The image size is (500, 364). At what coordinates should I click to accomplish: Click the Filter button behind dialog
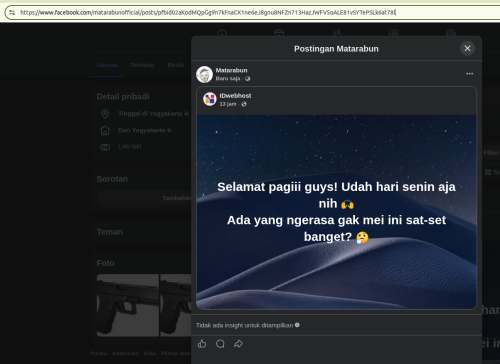pos(491,153)
